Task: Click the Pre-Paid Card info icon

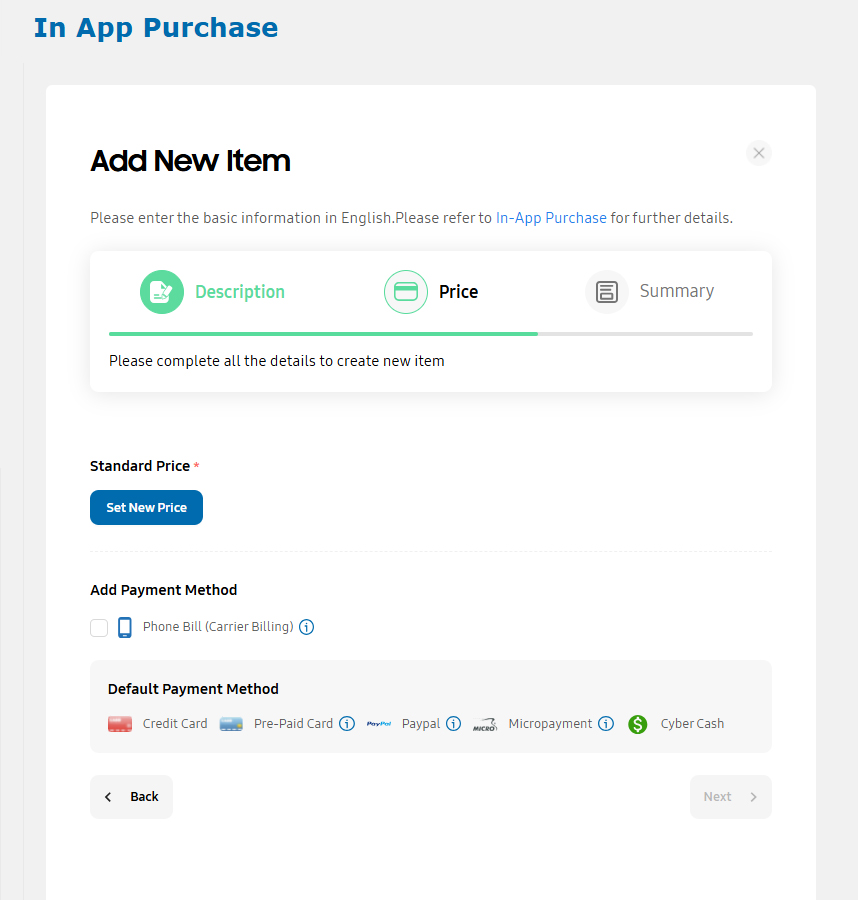Action: pyautogui.click(x=347, y=724)
